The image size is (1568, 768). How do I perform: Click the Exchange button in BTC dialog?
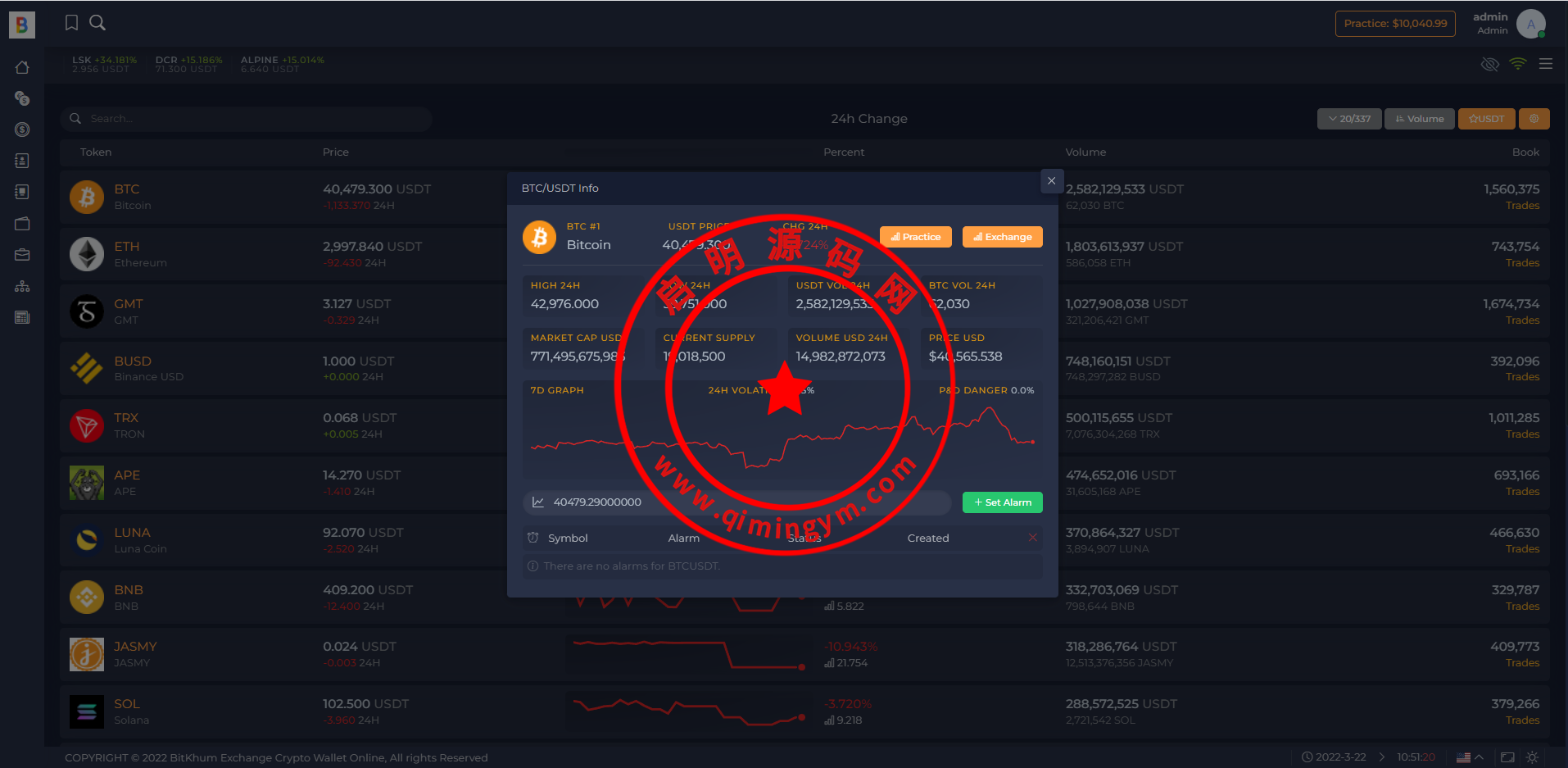coord(1002,237)
